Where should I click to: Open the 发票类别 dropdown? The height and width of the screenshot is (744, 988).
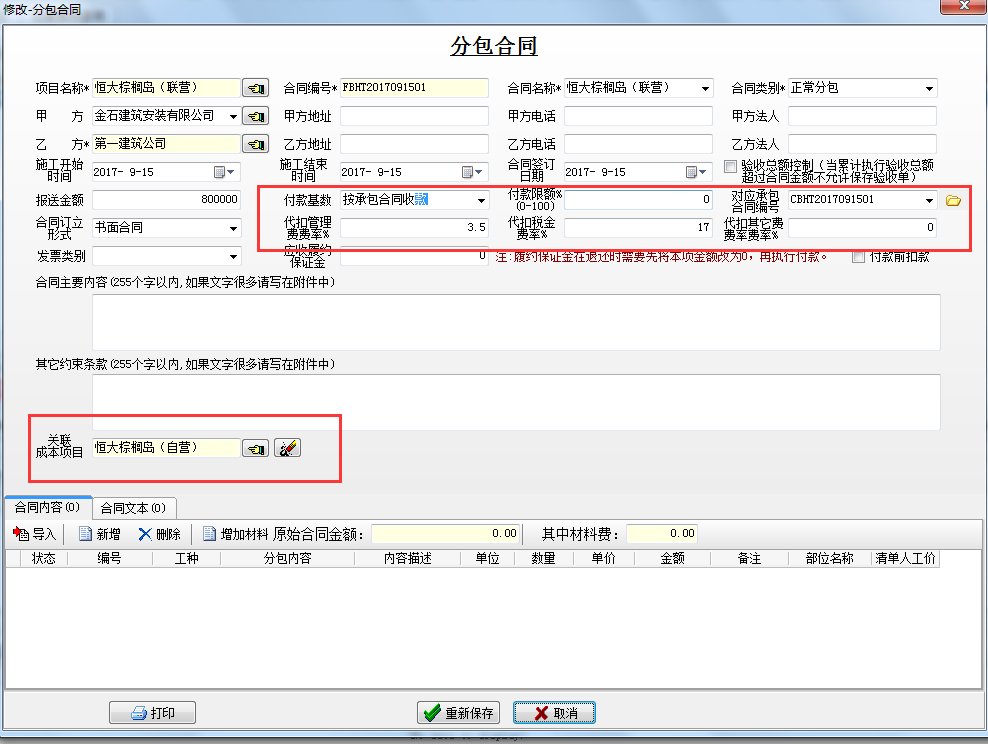(233, 257)
